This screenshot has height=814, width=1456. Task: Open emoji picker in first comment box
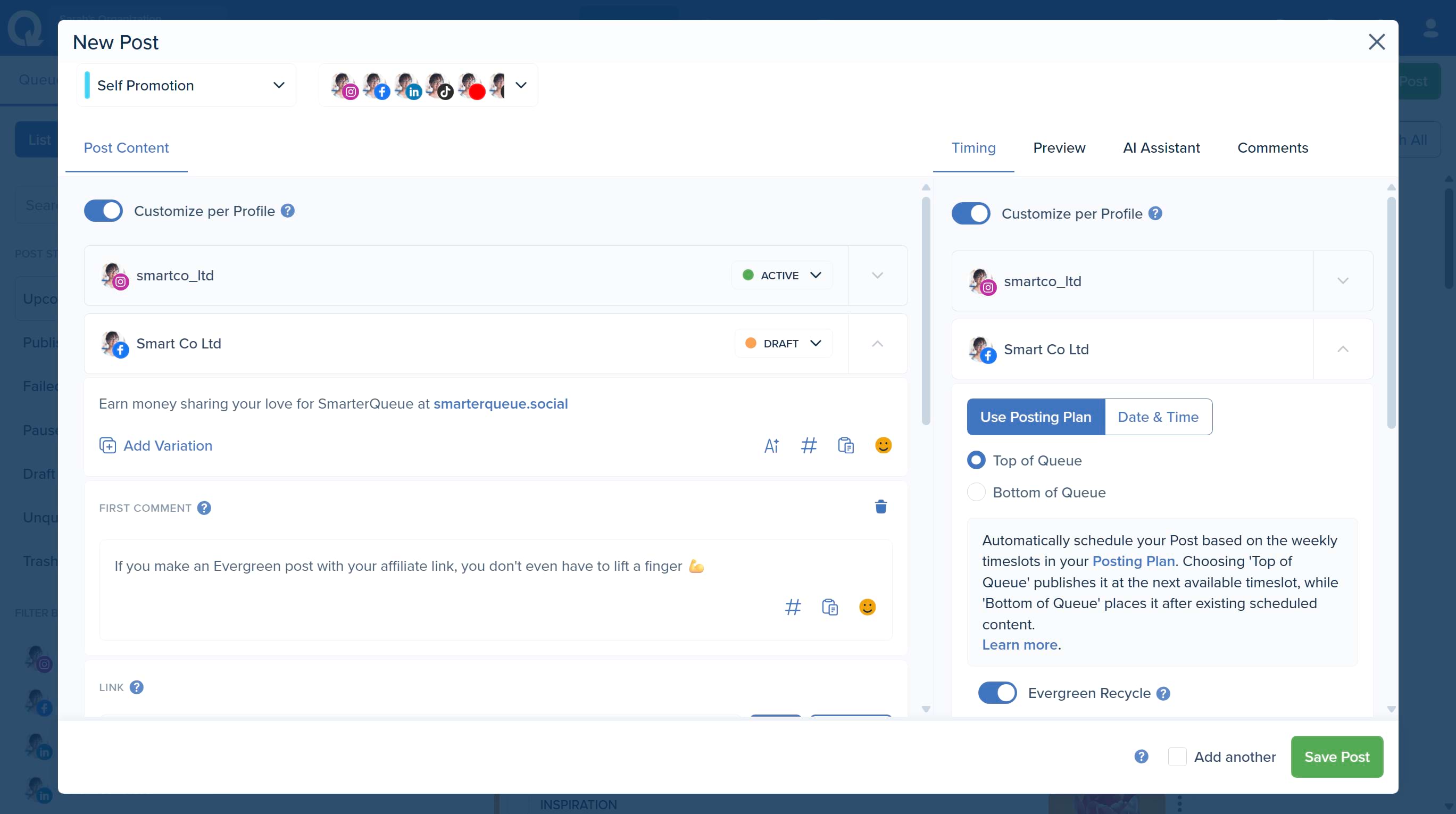867,607
